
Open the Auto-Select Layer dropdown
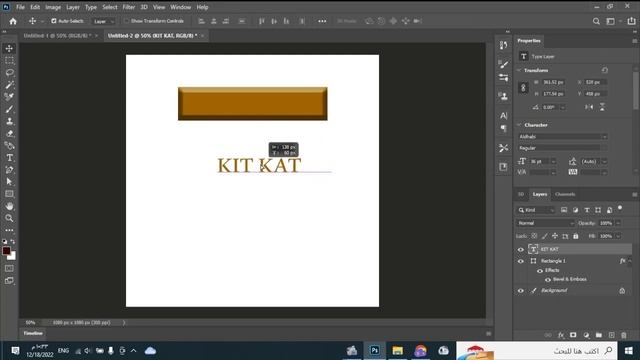coord(104,21)
